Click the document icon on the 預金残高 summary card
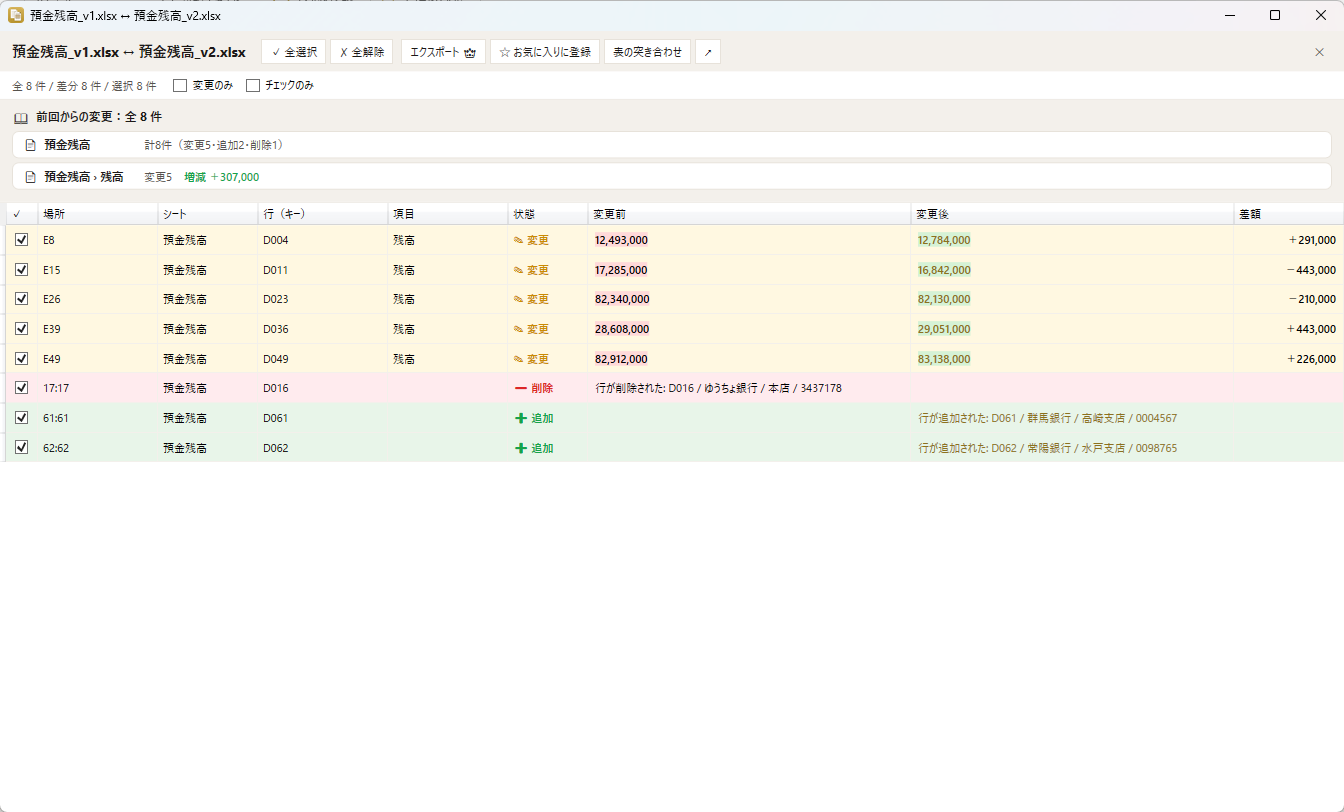The image size is (1344, 812). click(x=30, y=145)
